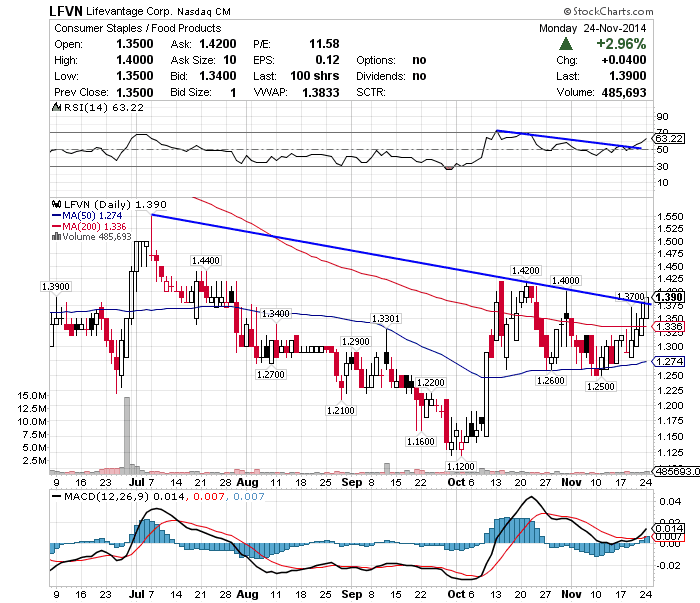Viewport: 700px width, 603px height.
Task: Click the 1.3700 price callout
Action: (x=630, y=296)
